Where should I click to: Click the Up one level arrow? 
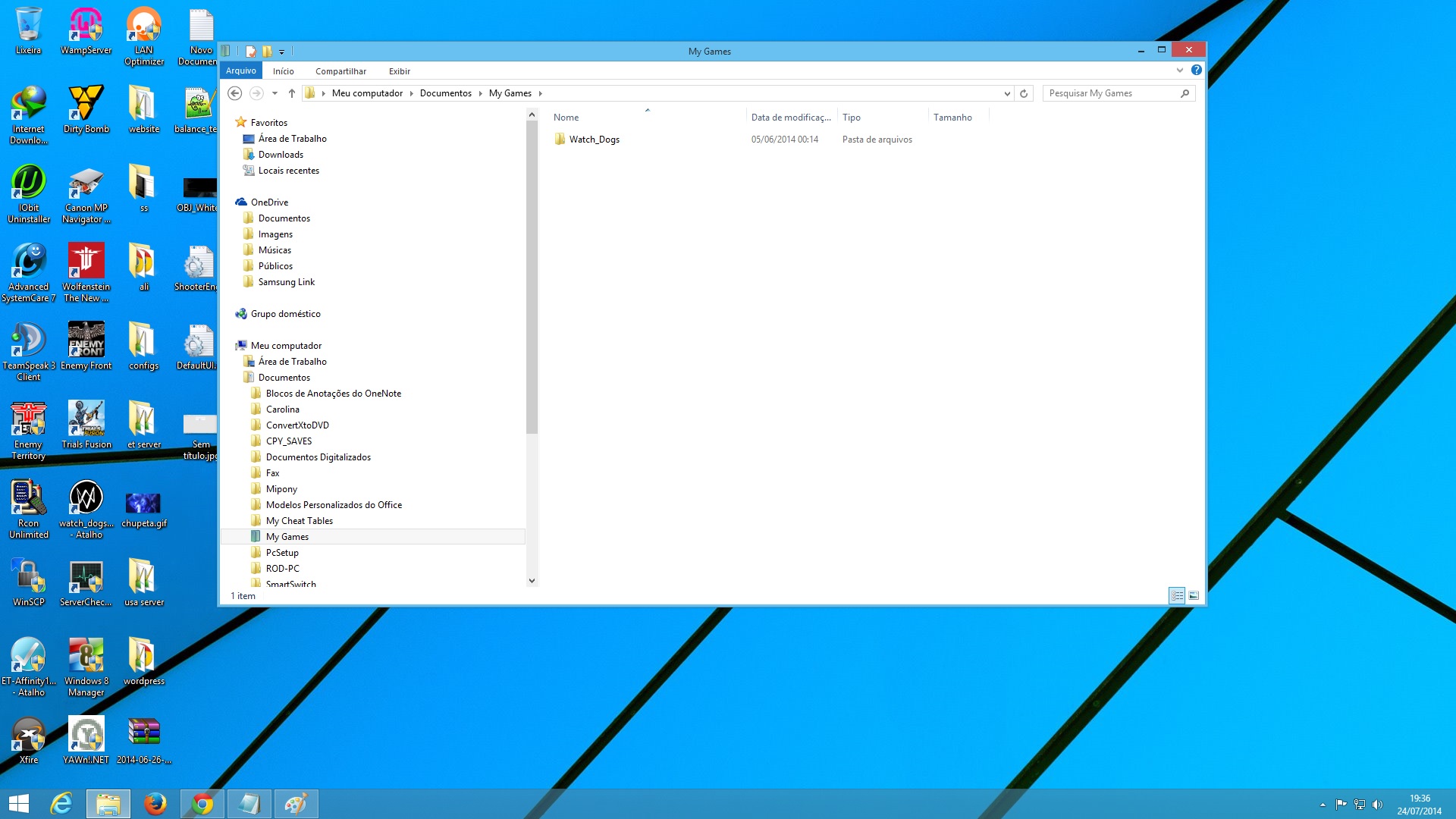(292, 93)
